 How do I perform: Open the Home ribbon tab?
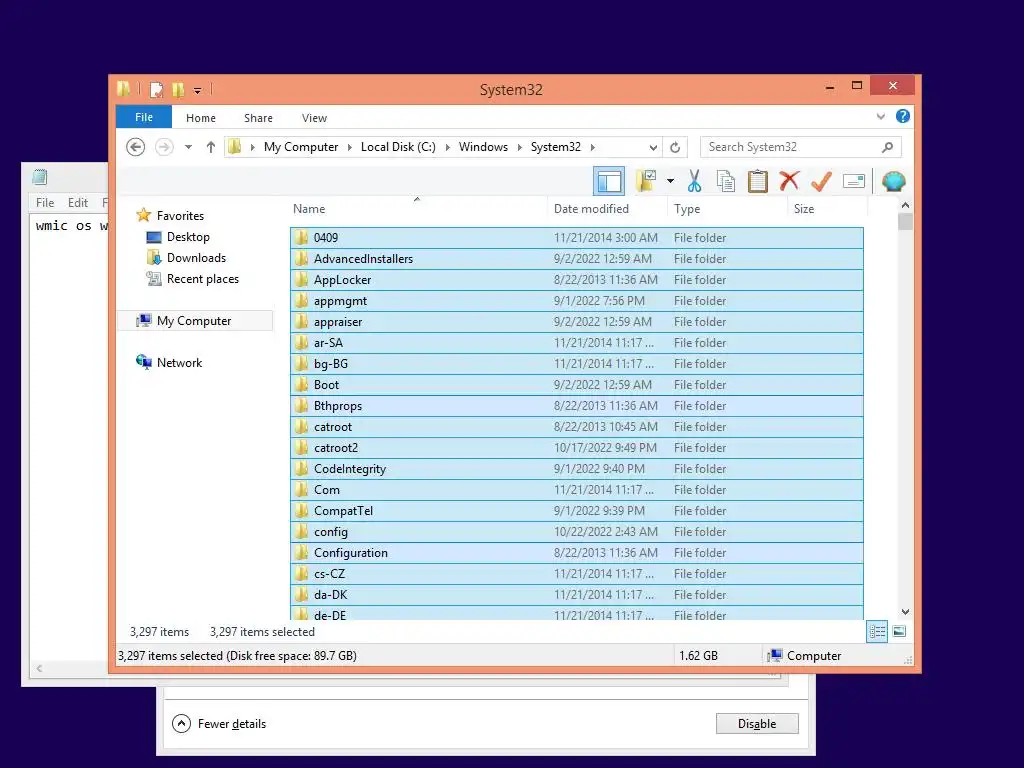(x=200, y=118)
